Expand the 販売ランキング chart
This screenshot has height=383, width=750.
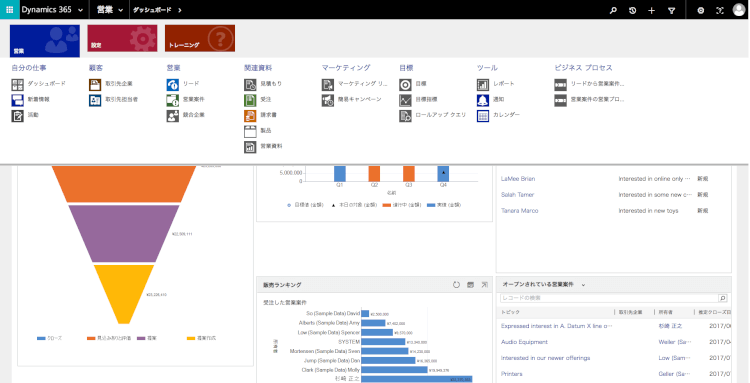pos(485,285)
